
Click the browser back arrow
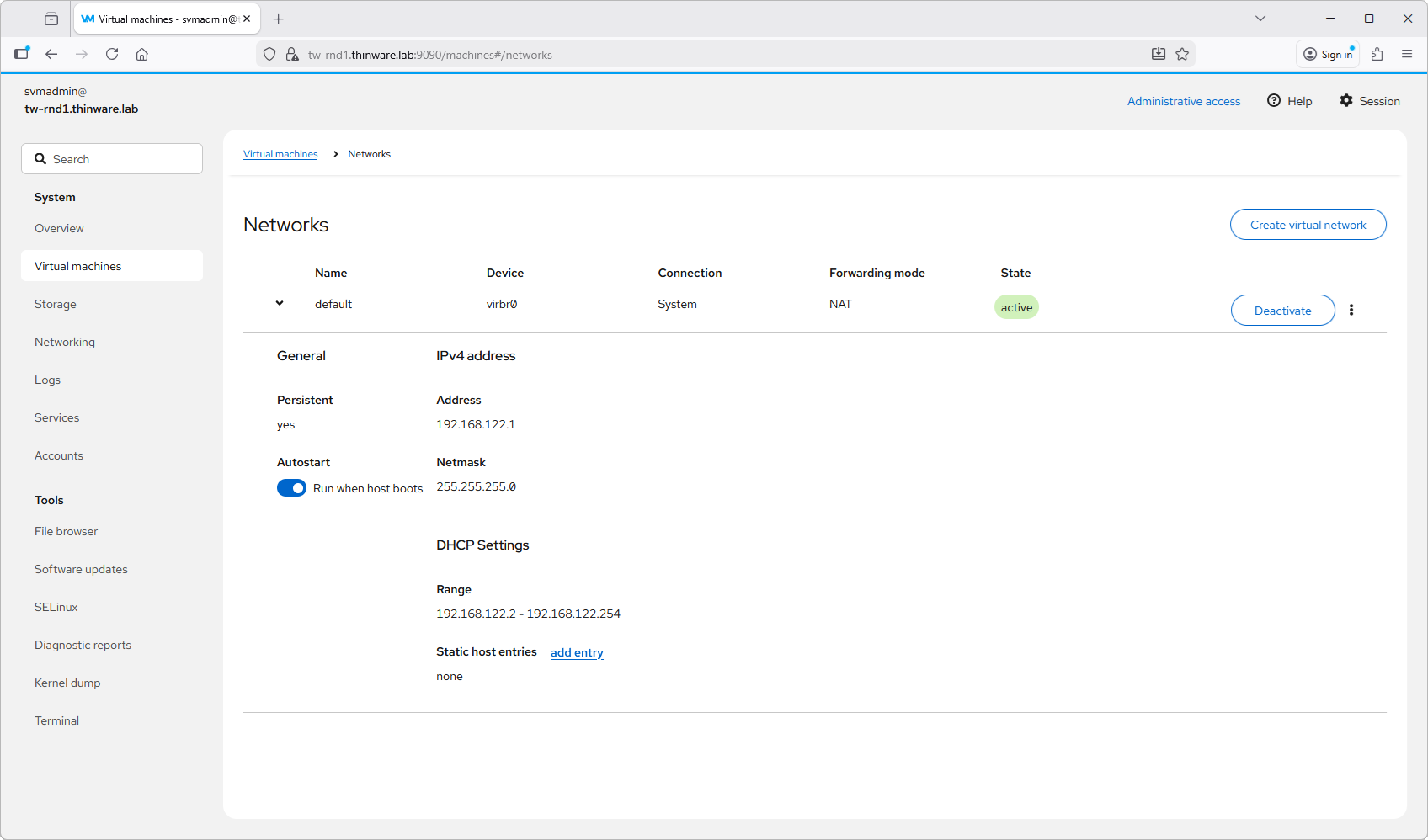click(51, 54)
